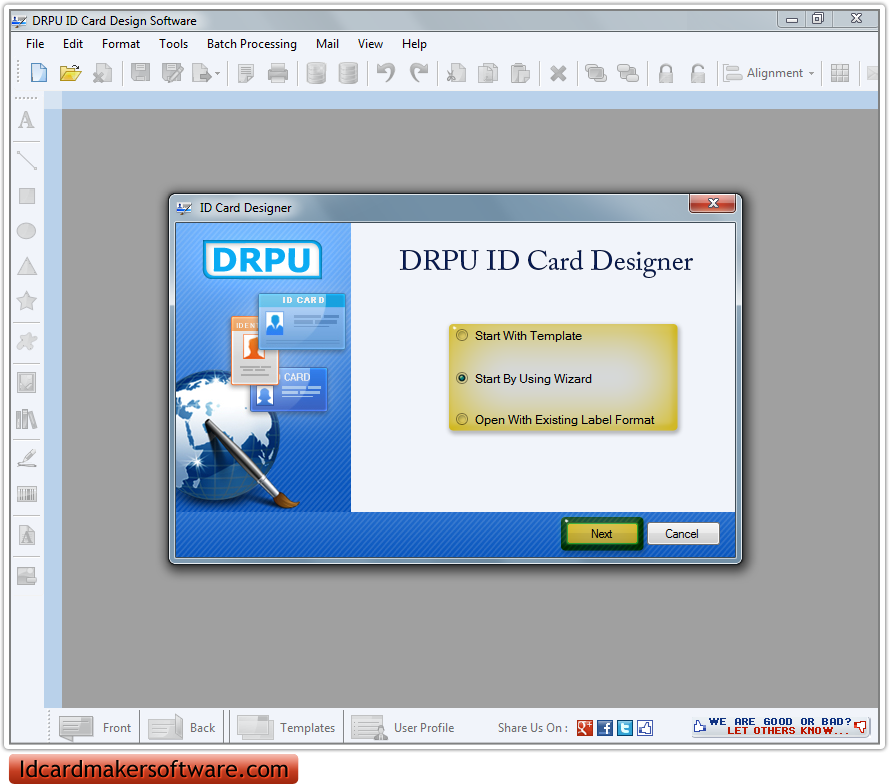This screenshot has height=784, width=889.
Task: Select the Image library books tool
Action: tap(27, 419)
